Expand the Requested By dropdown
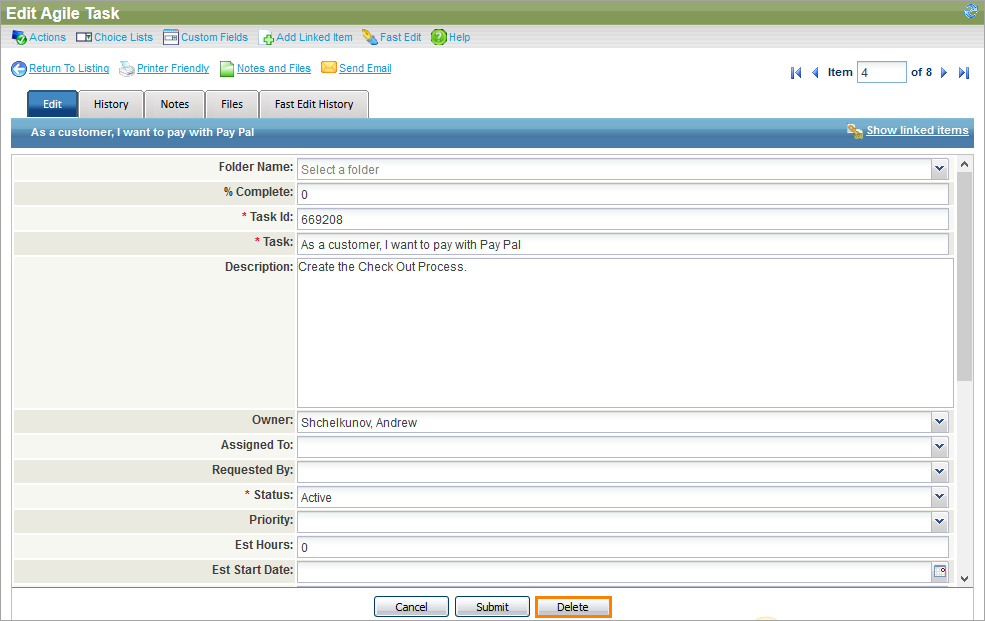This screenshot has width=985, height=621. [939, 472]
